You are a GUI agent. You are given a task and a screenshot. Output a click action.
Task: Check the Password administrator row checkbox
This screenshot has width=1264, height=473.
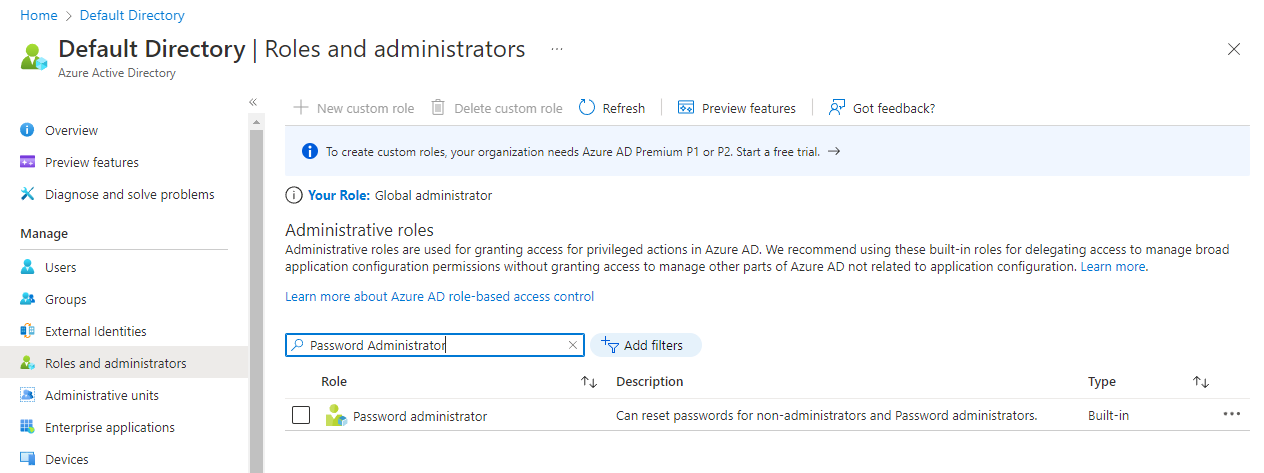(301, 415)
